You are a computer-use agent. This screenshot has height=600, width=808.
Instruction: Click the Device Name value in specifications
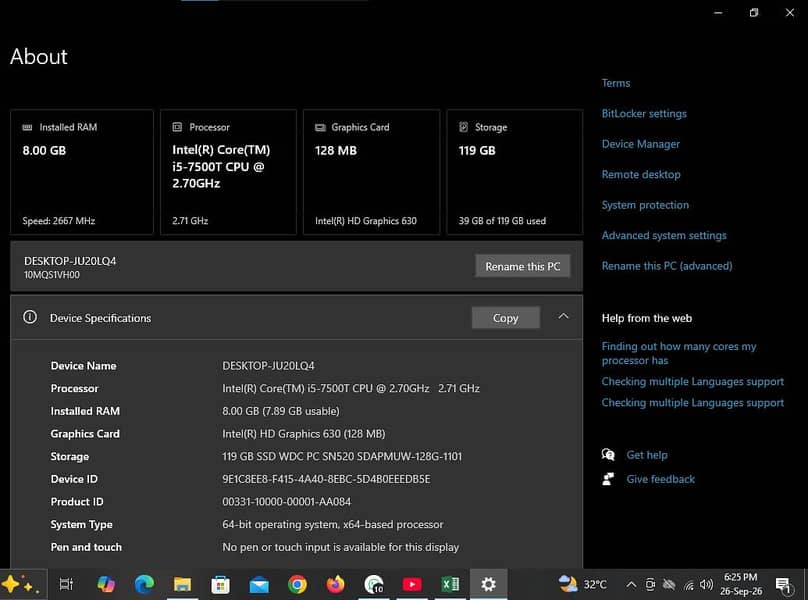click(268, 365)
